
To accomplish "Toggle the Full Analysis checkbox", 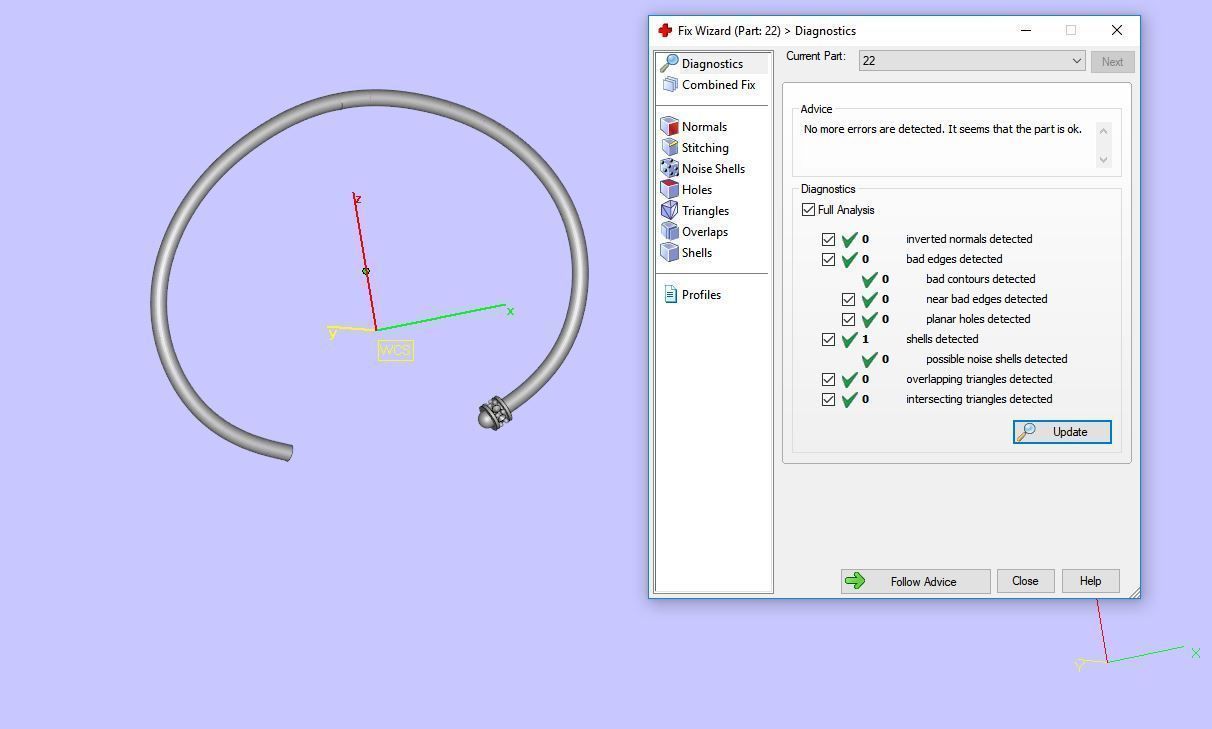I will pyautogui.click(x=809, y=210).
